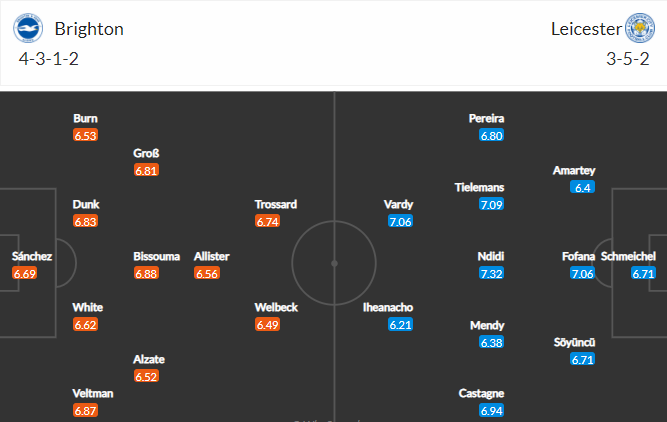Click Castagne's 6.94 rating badge

pos(491,411)
